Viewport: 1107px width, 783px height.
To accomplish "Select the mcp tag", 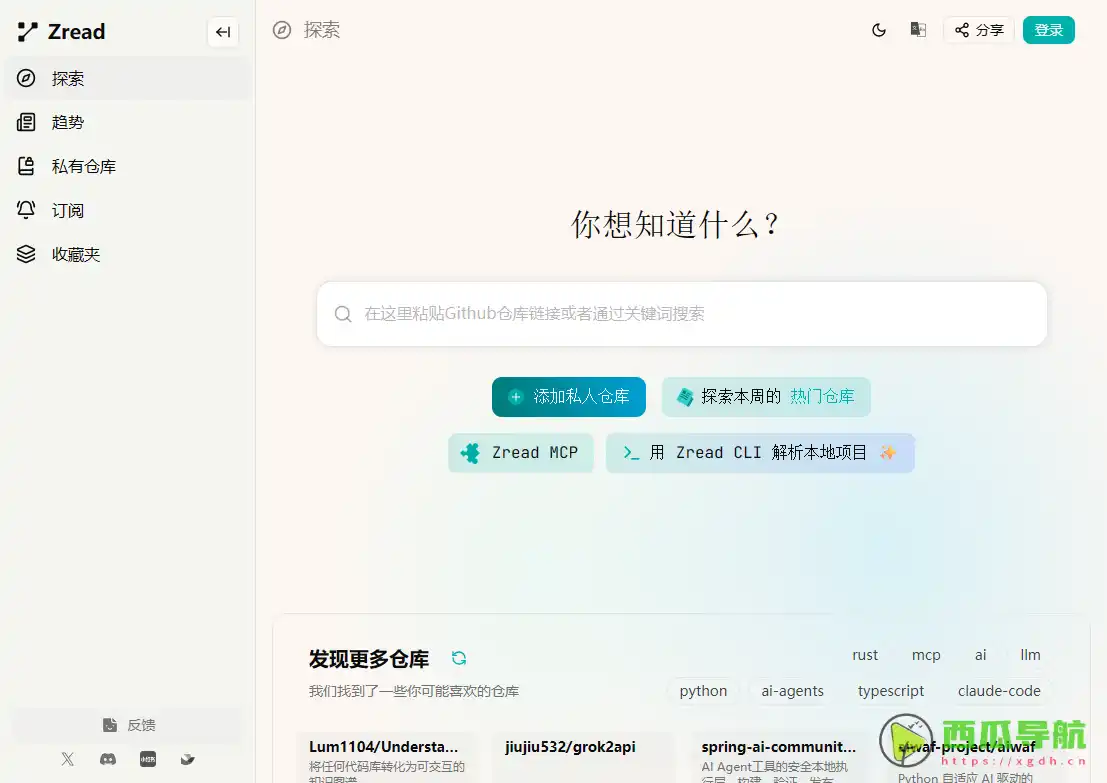I will coord(926,655).
